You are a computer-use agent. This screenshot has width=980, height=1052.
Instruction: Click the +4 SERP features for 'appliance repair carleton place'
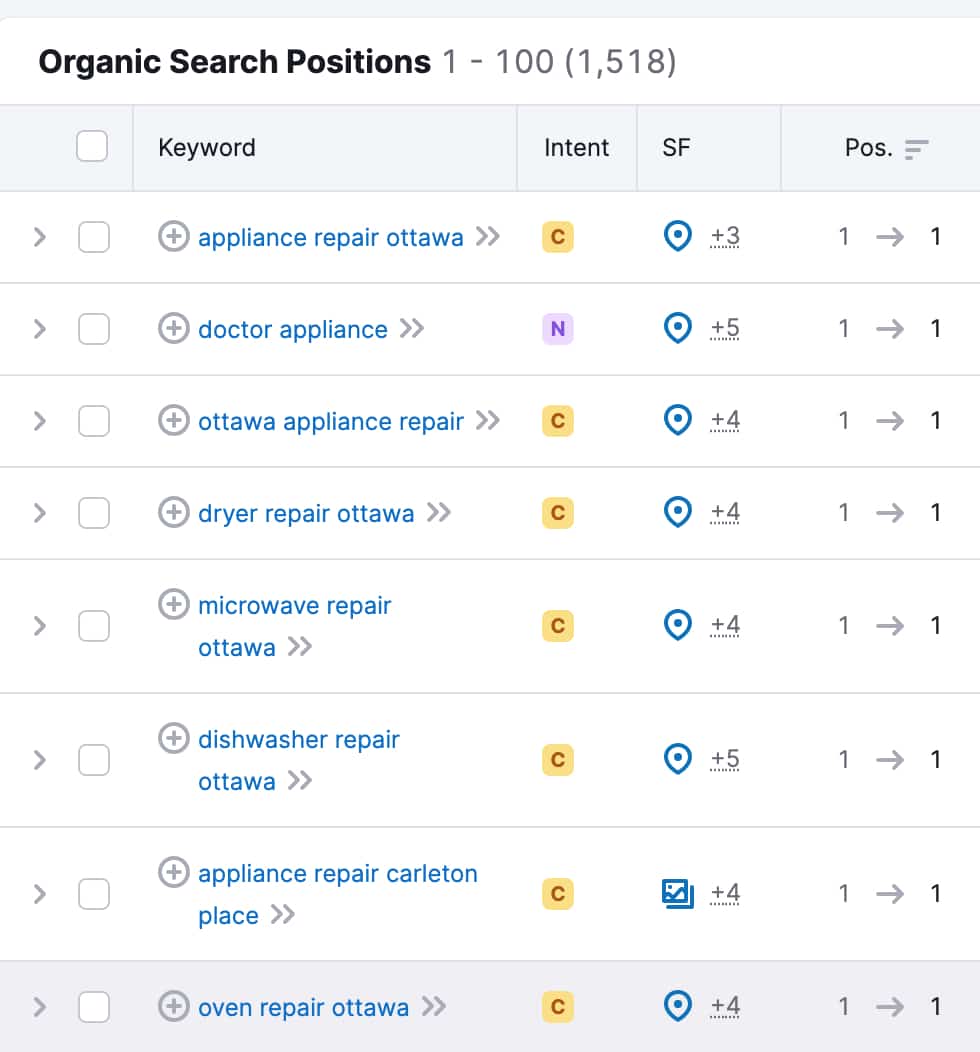725,893
